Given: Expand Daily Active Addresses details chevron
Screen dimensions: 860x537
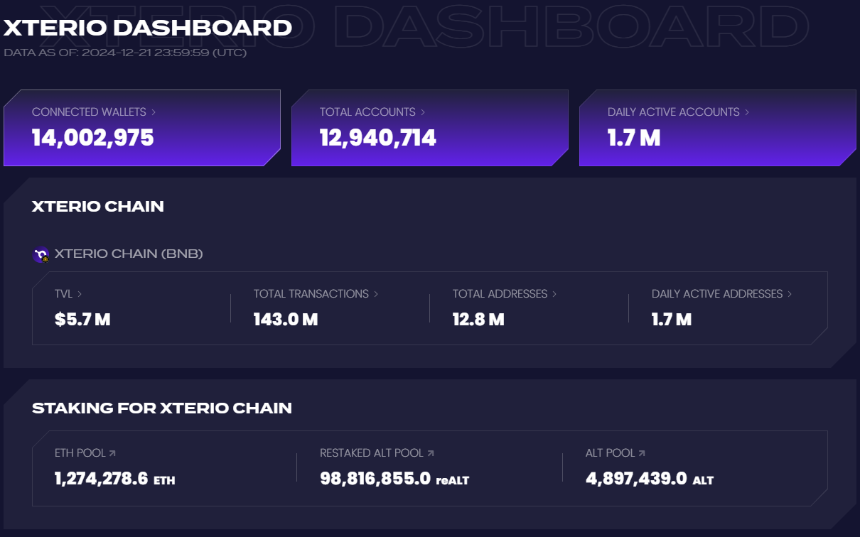Looking at the screenshot, I should (789, 294).
